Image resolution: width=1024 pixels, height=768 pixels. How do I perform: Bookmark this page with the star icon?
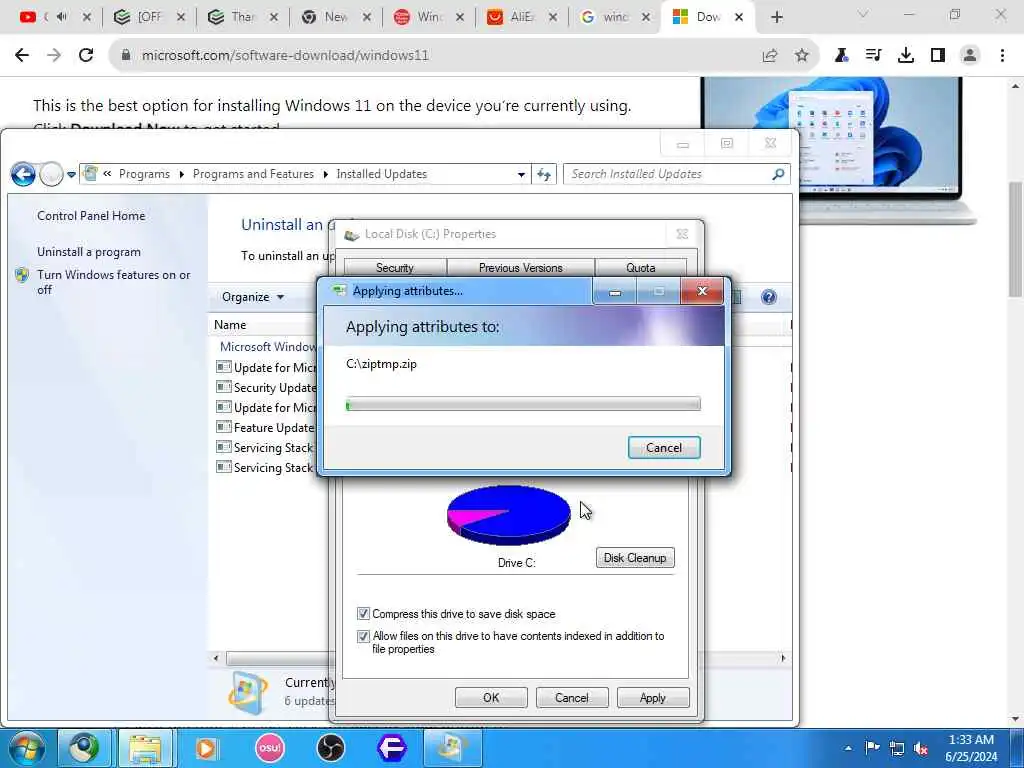pos(802,56)
